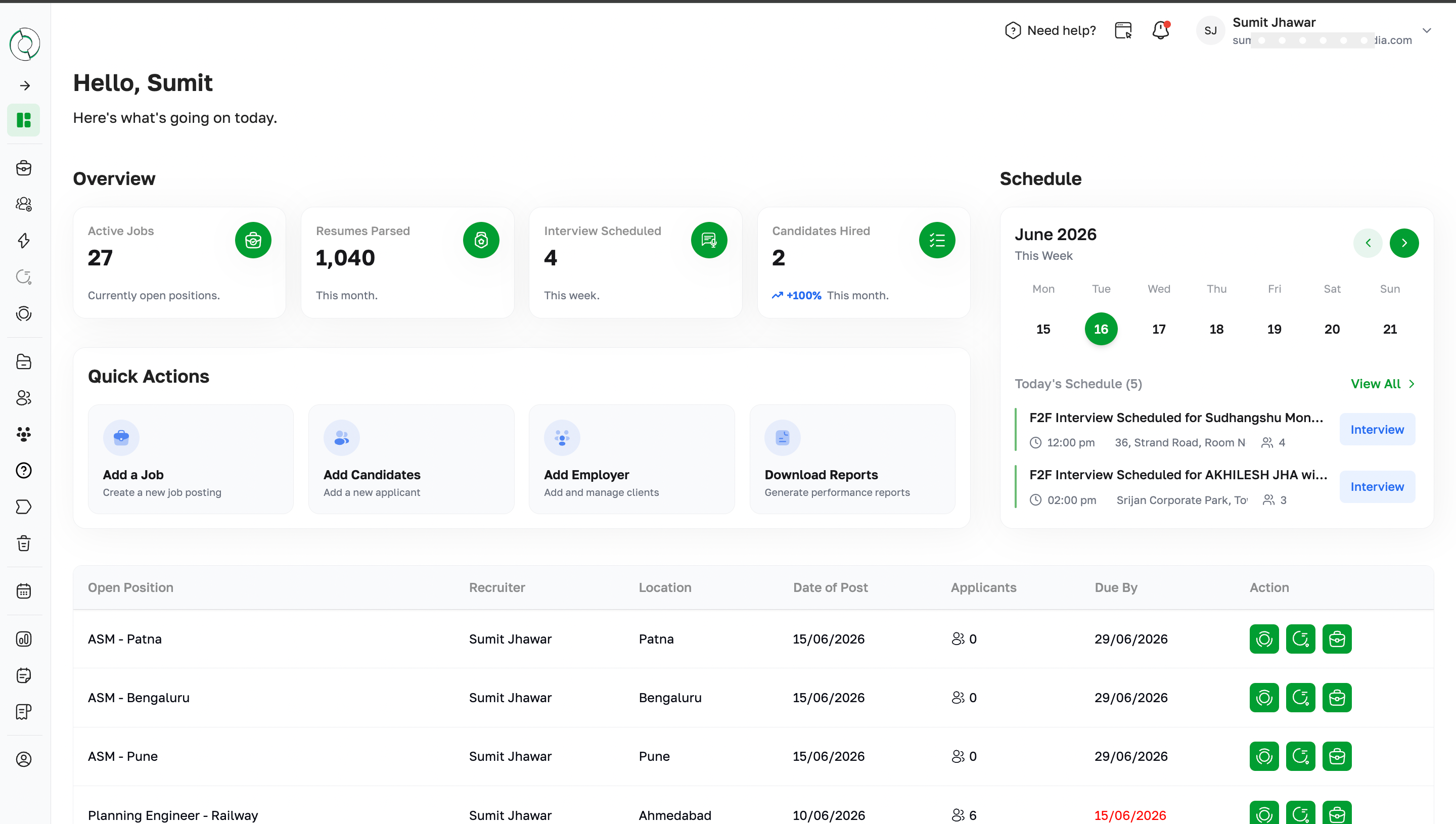The width and height of the screenshot is (1456, 824).
Task: Go to next week in schedule
Action: (x=1404, y=243)
